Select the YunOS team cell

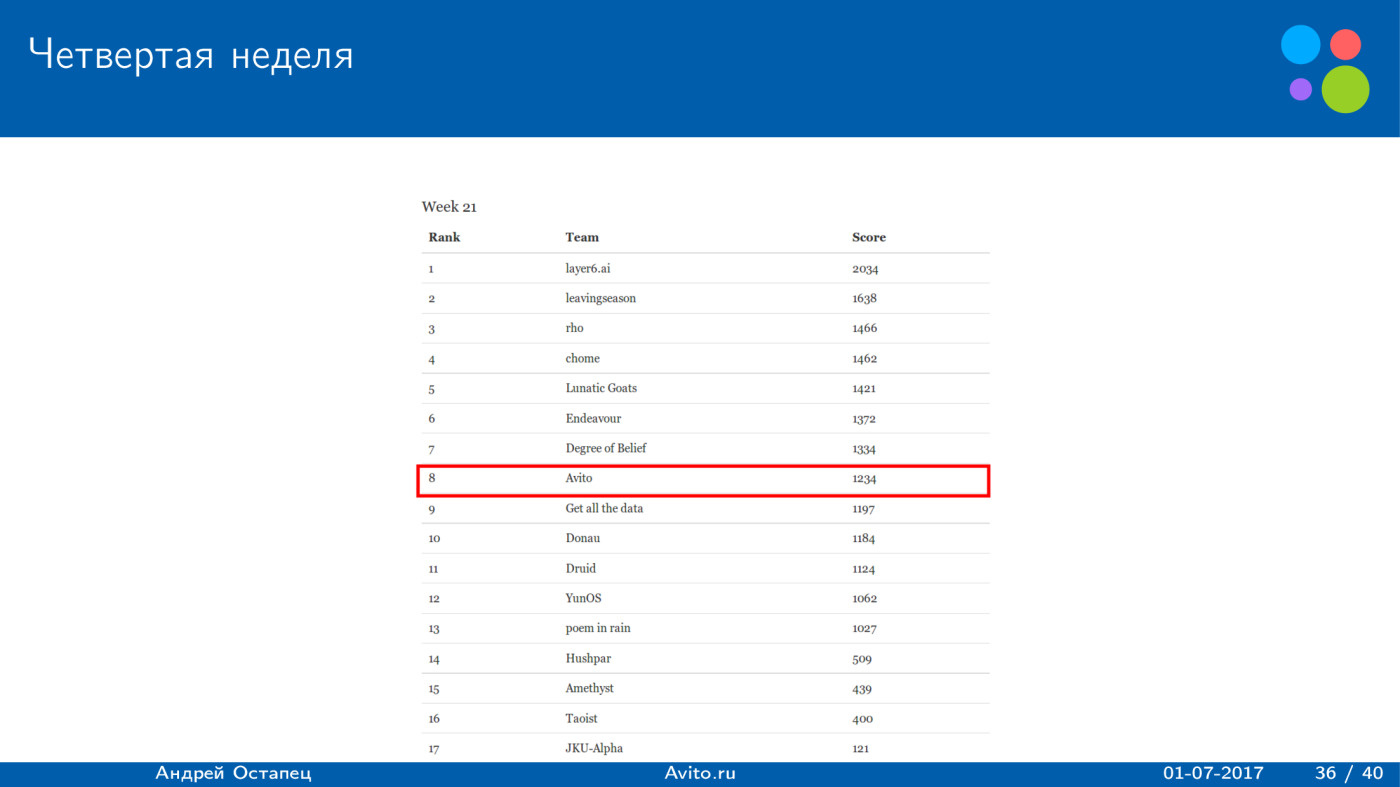click(583, 598)
